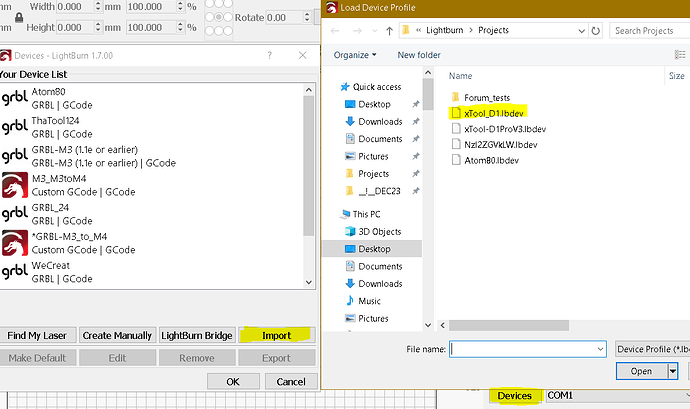
Task: Click the Create Manually button
Action: (117, 335)
